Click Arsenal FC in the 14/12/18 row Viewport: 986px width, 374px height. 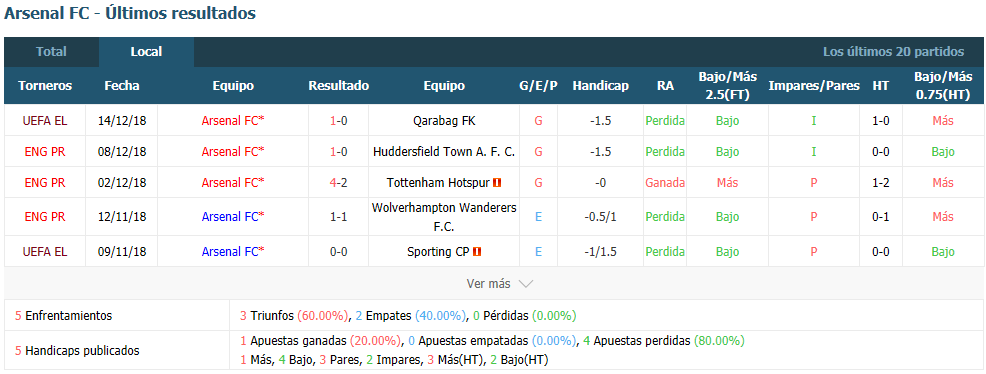point(233,121)
